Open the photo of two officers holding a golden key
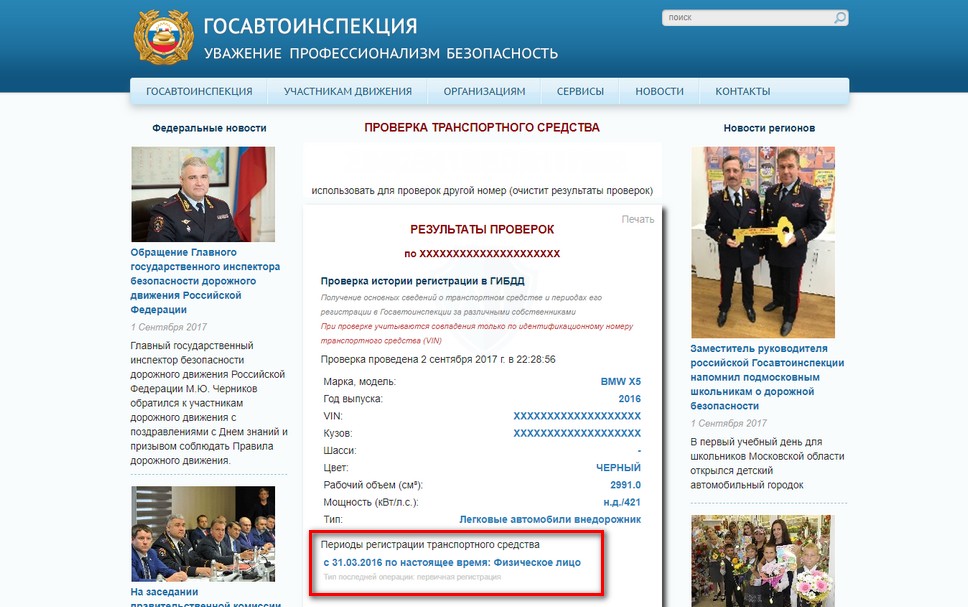968x607 pixels. pos(763,242)
